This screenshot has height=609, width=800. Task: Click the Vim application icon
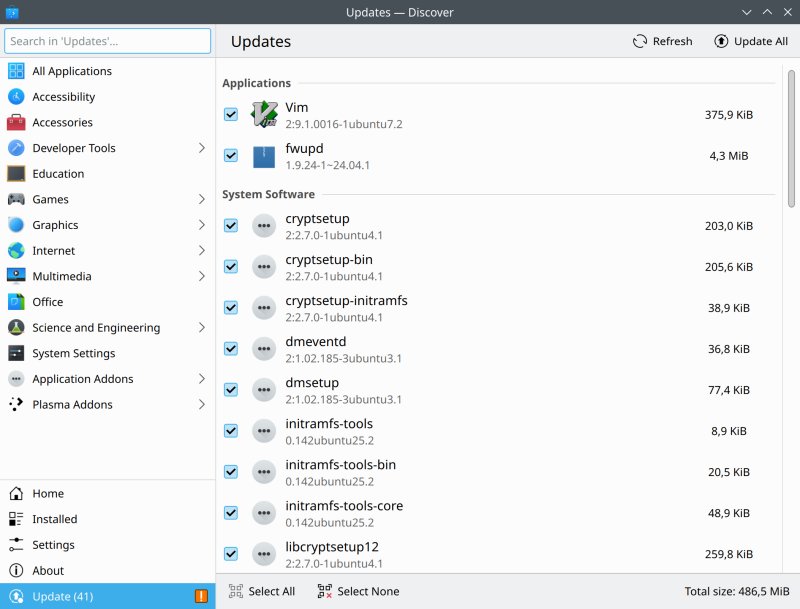pyautogui.click(x=264, y=114)
